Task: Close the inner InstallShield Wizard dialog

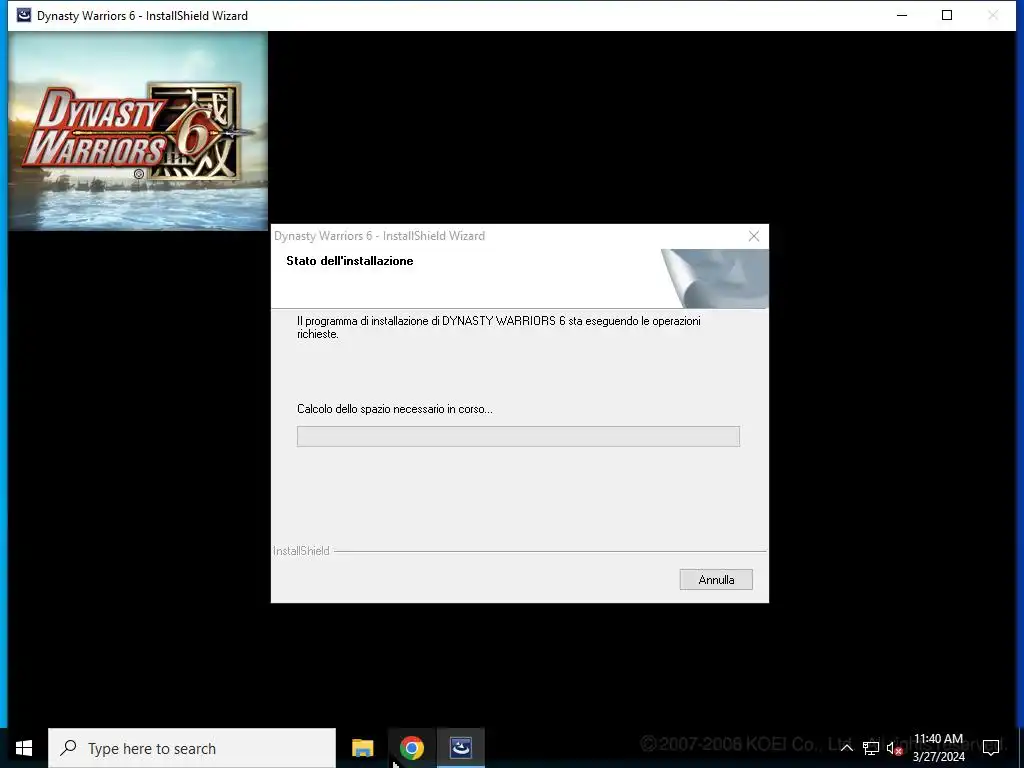Action: pos(754,236)
